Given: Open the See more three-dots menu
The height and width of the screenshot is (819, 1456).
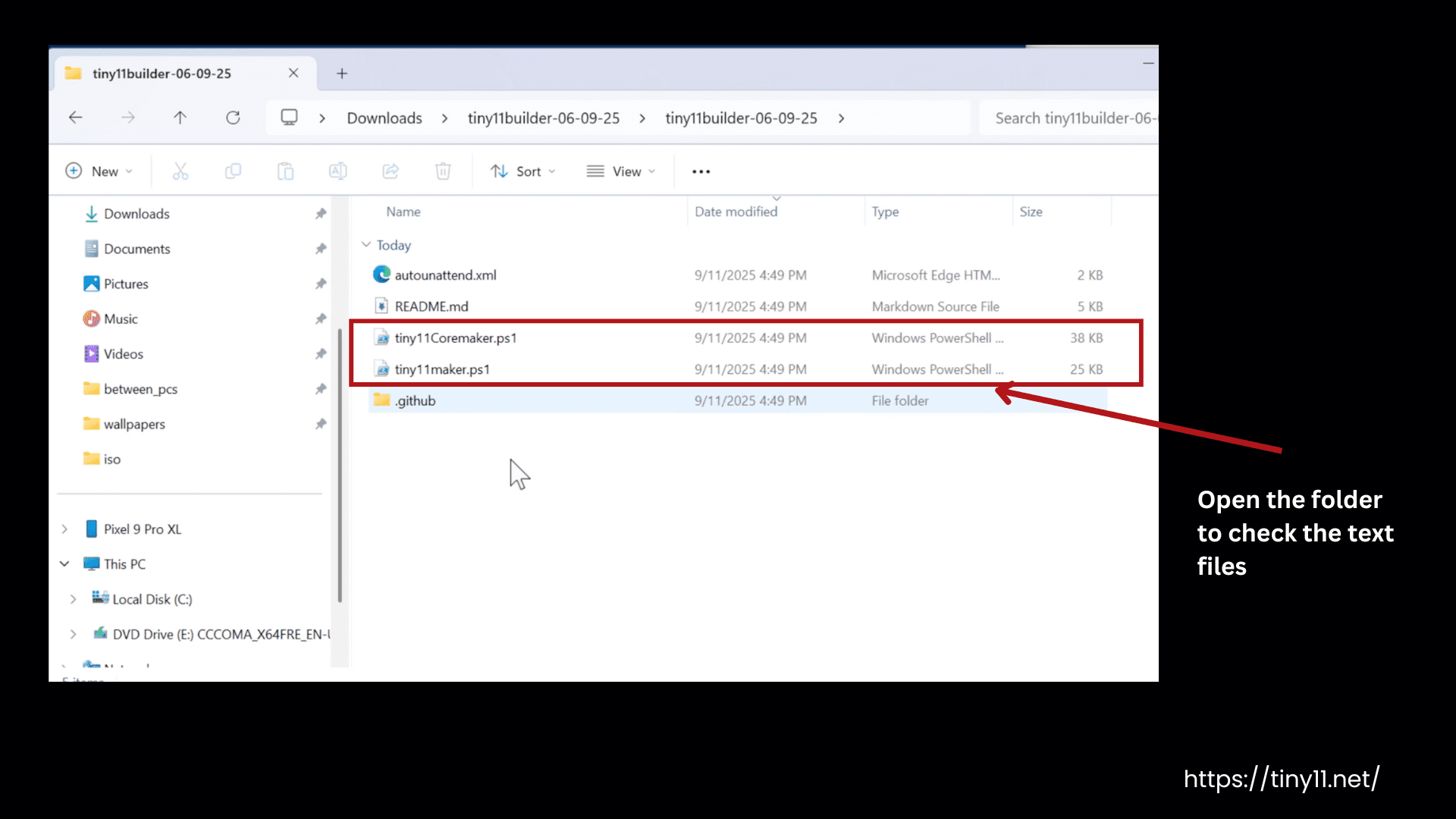Looking at the screenshot, I should click(x=701, y=171).
